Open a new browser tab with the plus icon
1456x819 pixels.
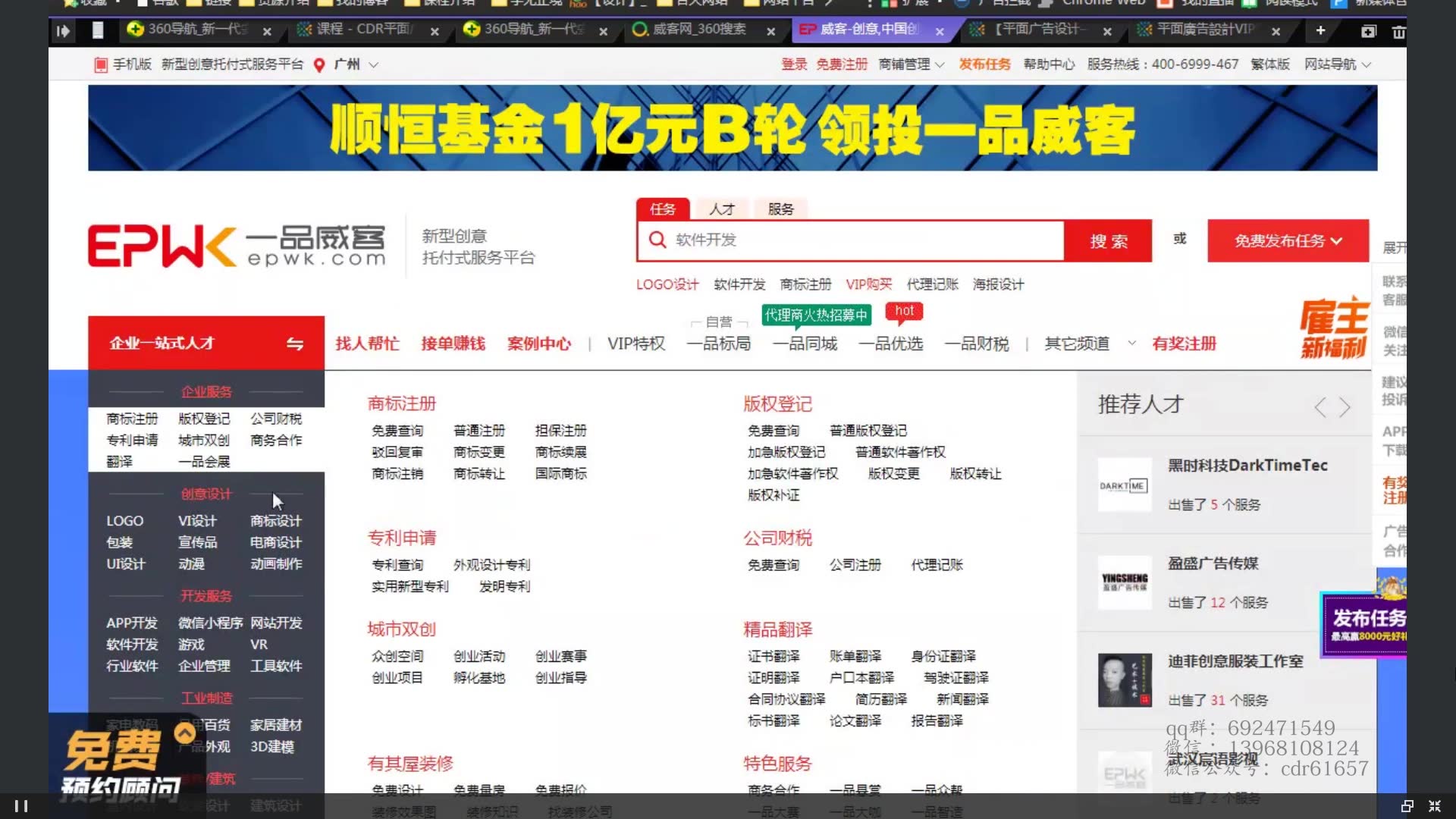(1320, 30)
